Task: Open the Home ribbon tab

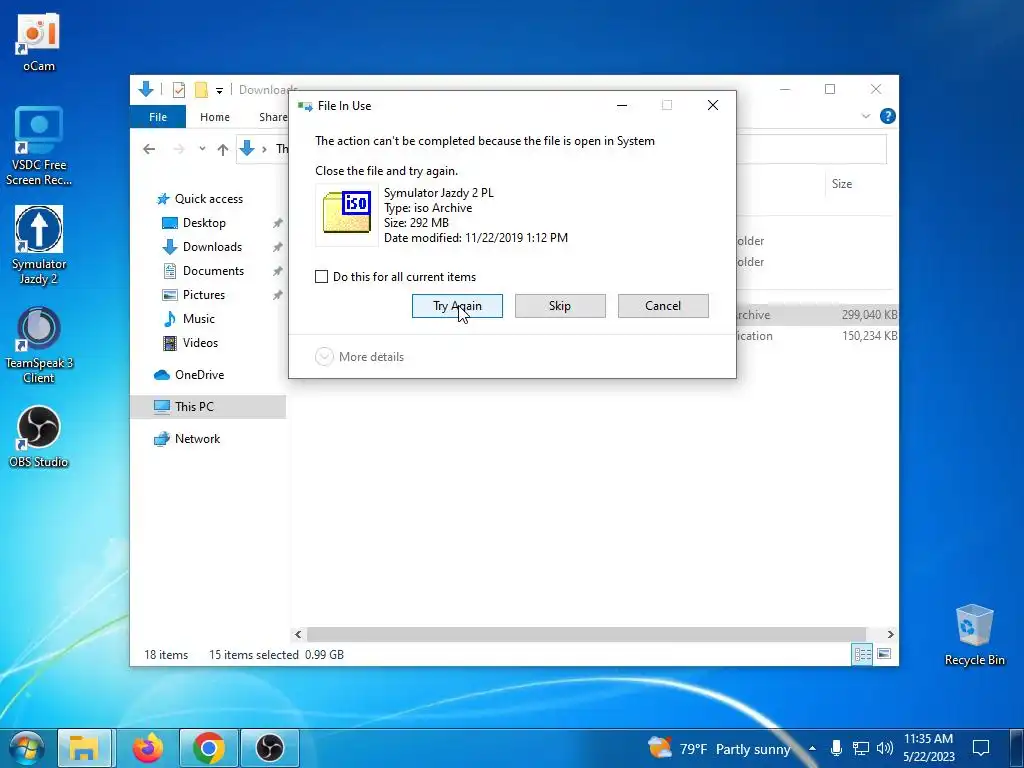Action: [x=215, y=117]
